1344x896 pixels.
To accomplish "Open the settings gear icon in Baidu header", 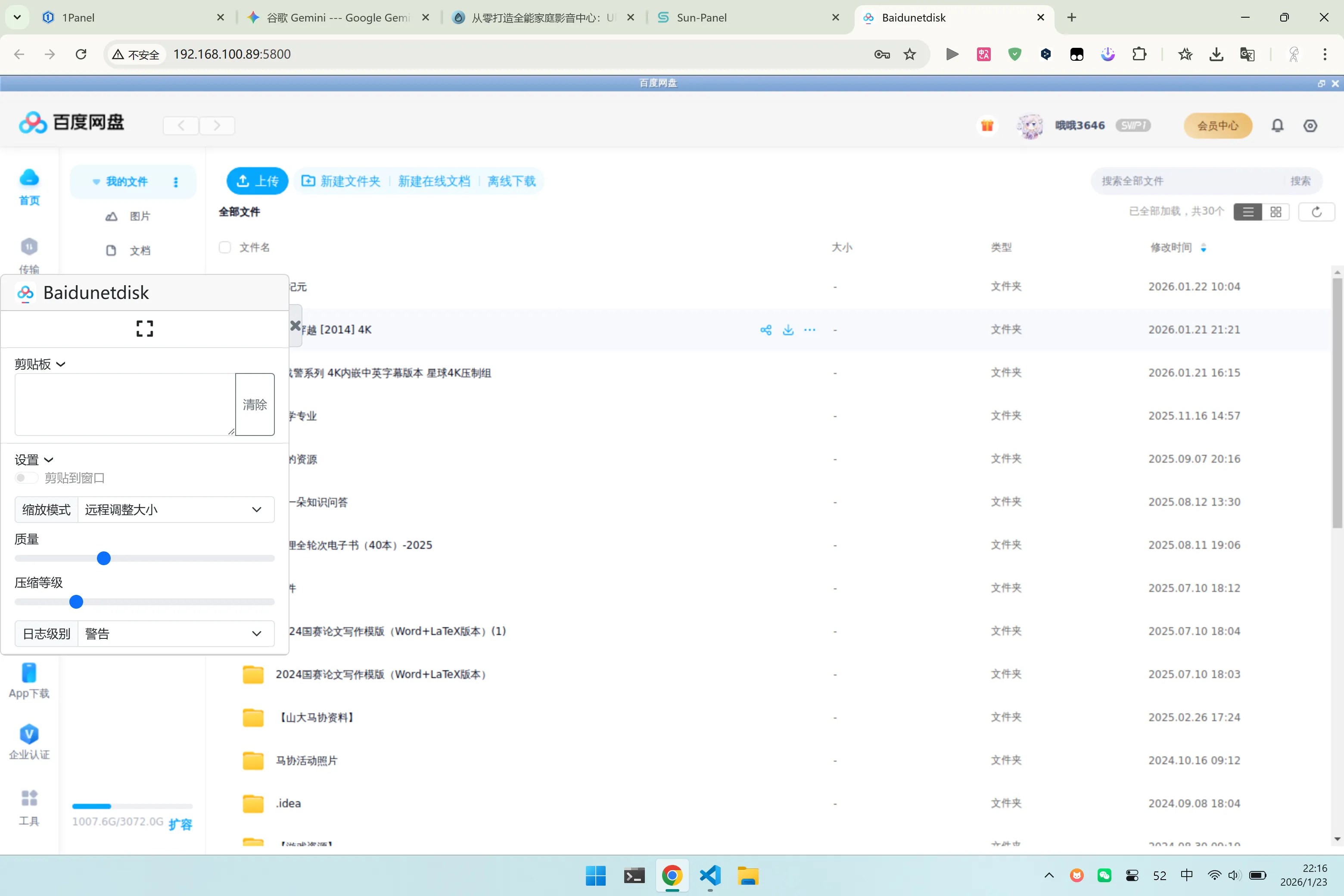I will click(x=1310, y=125).
